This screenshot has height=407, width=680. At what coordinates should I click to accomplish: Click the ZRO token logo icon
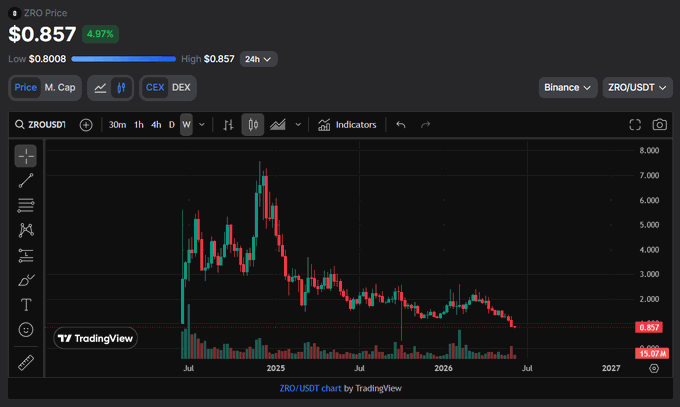14,13
